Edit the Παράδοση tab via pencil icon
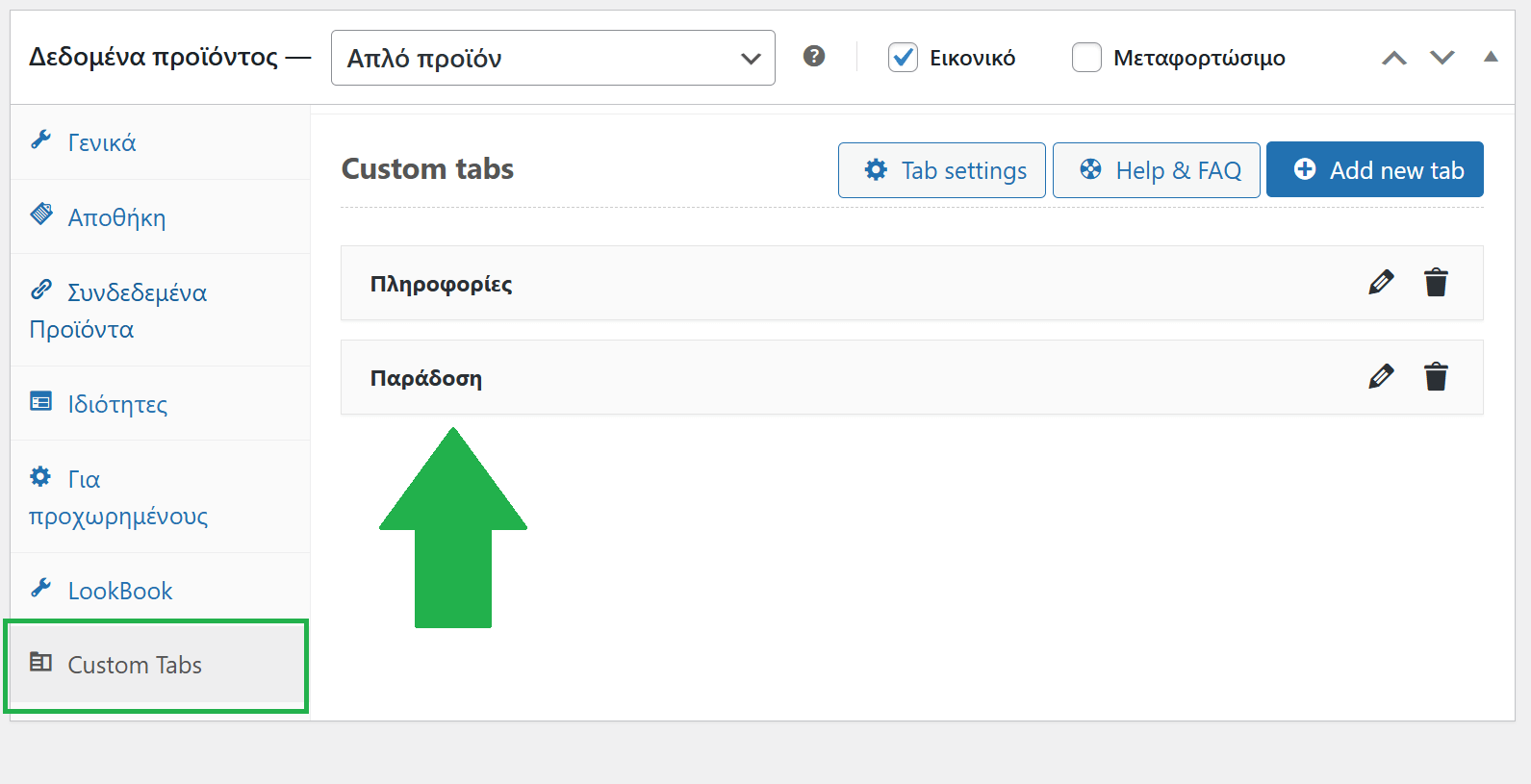The width and height of the screenshot is (1531, 784). click(1381, 377)
